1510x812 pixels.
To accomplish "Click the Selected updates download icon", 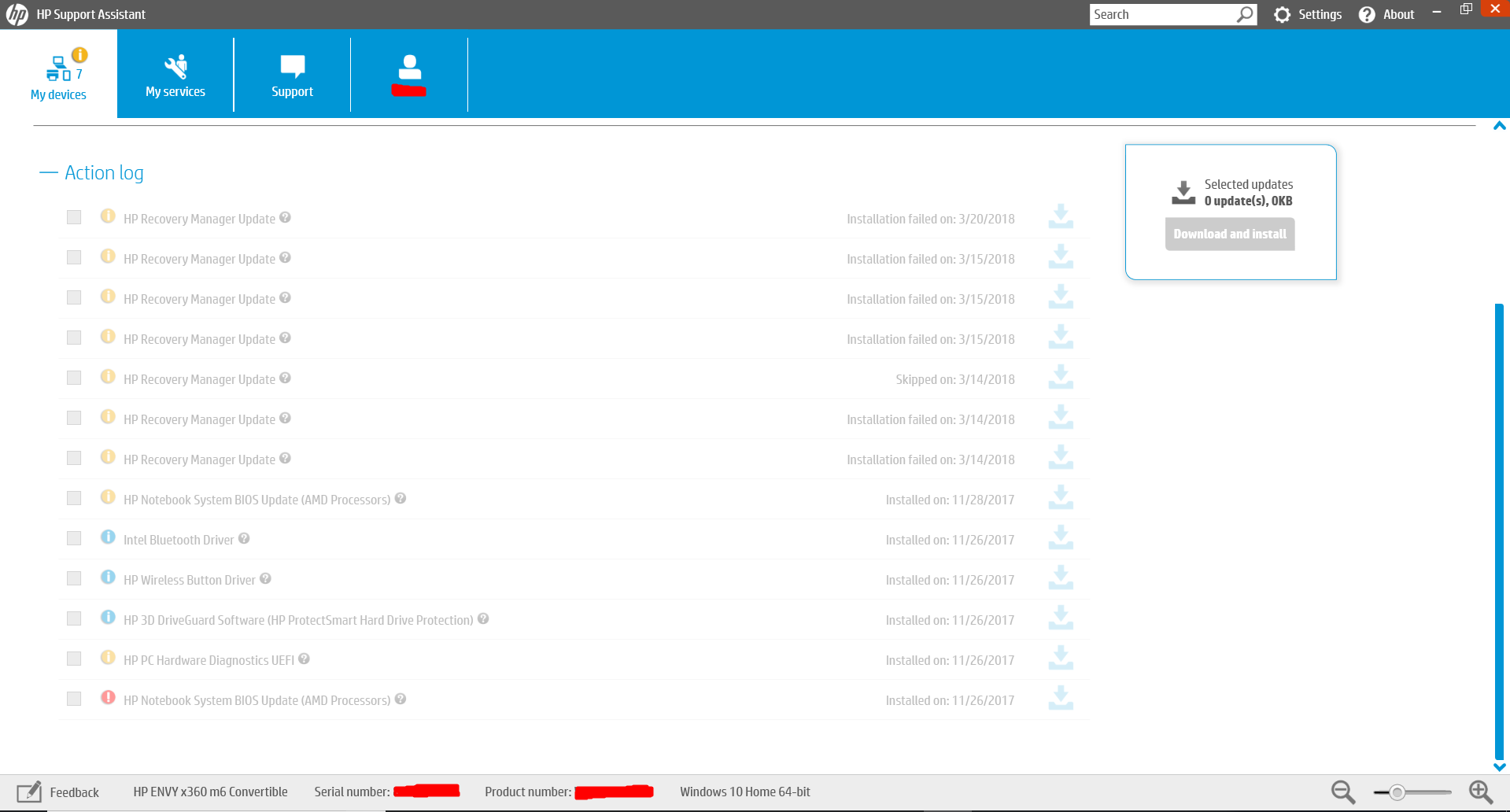I will (x=1183, y=193).
